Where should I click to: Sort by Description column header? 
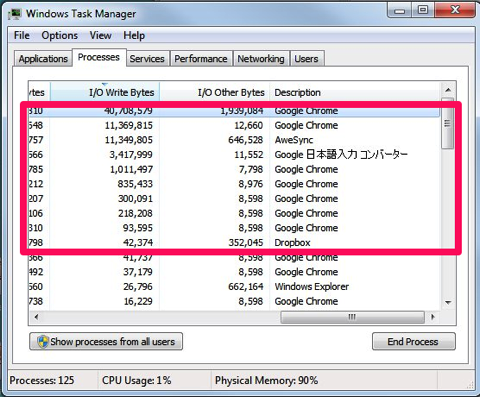point(355,92)
